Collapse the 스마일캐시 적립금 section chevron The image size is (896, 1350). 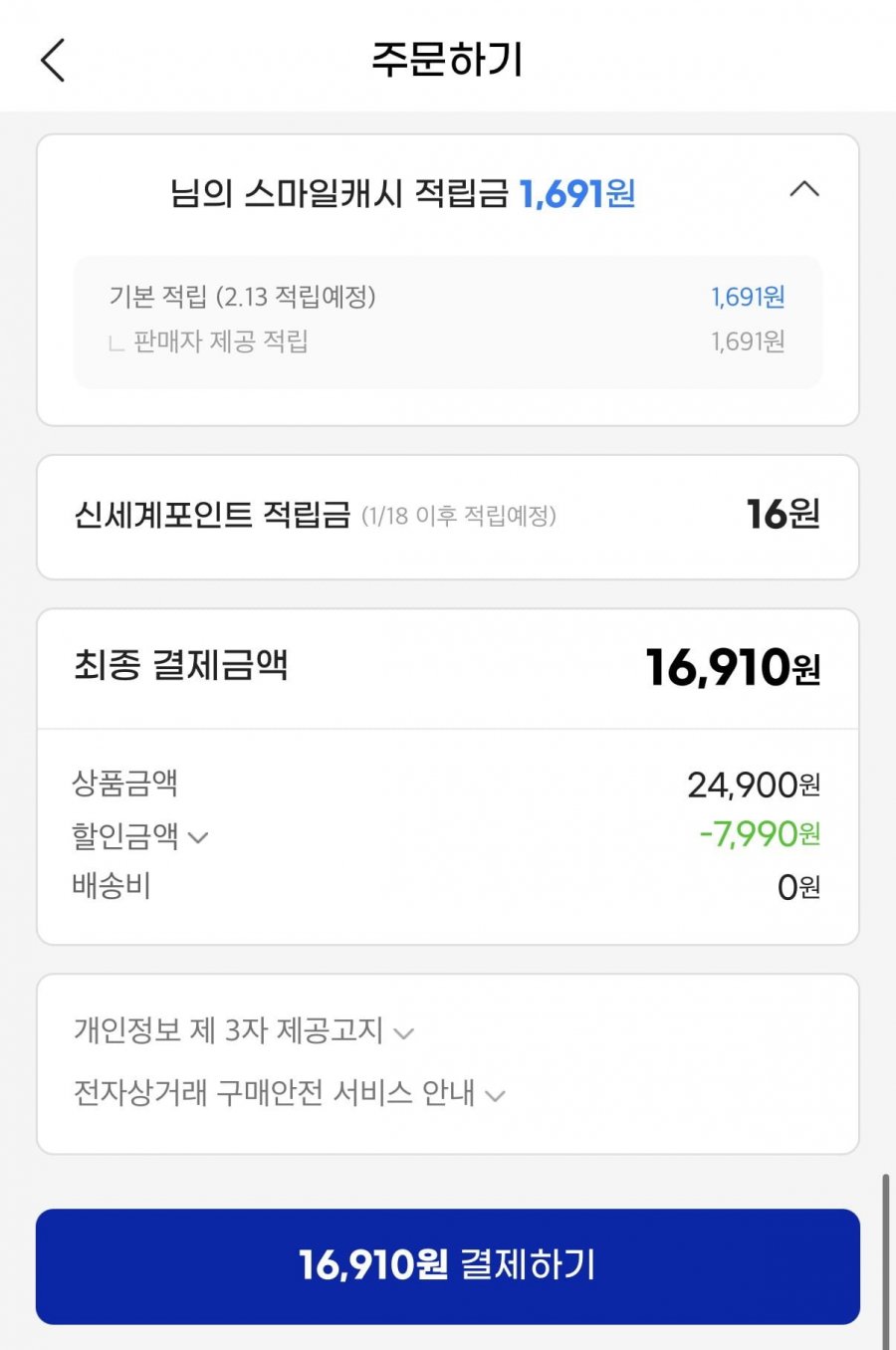(804, 189)
